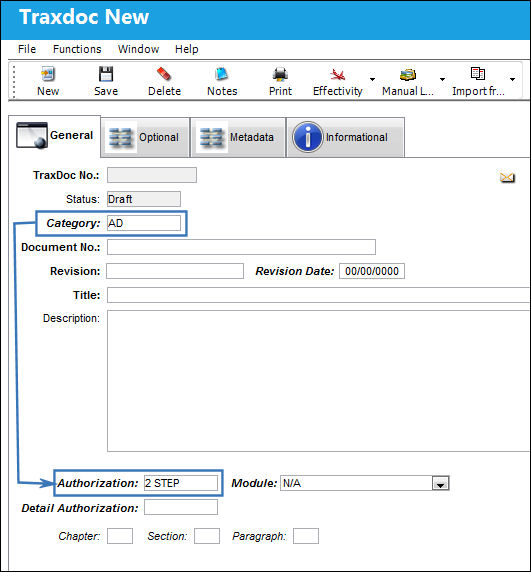
Task: Expand the Effectivity dropdown arrow
Action: pos(372,79)
